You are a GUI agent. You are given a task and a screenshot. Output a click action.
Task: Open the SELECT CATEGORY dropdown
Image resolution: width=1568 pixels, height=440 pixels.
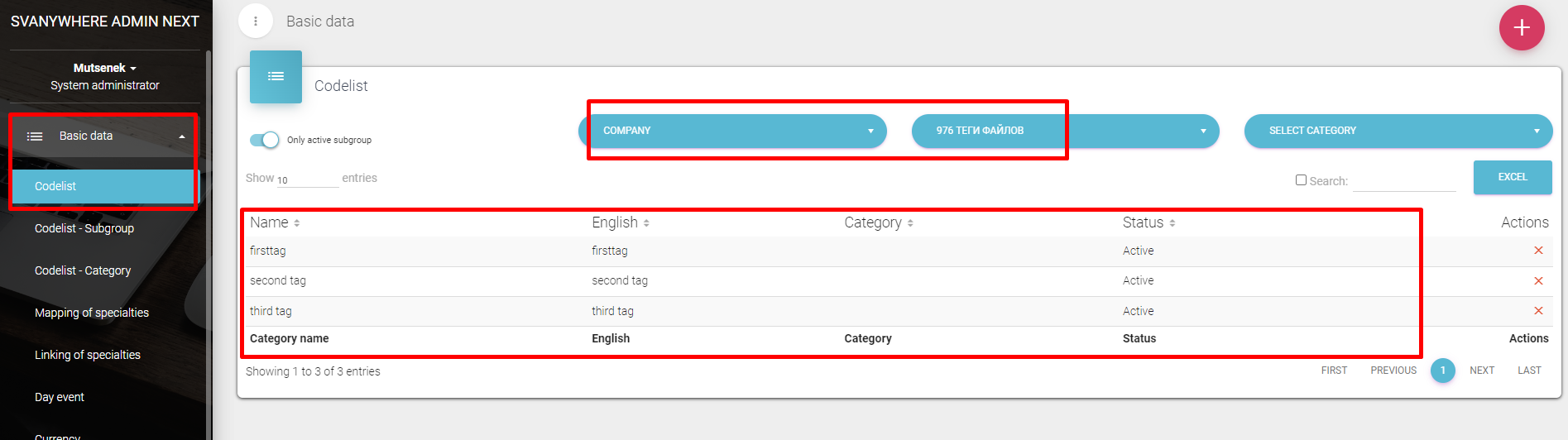[x=1398, y=131]
